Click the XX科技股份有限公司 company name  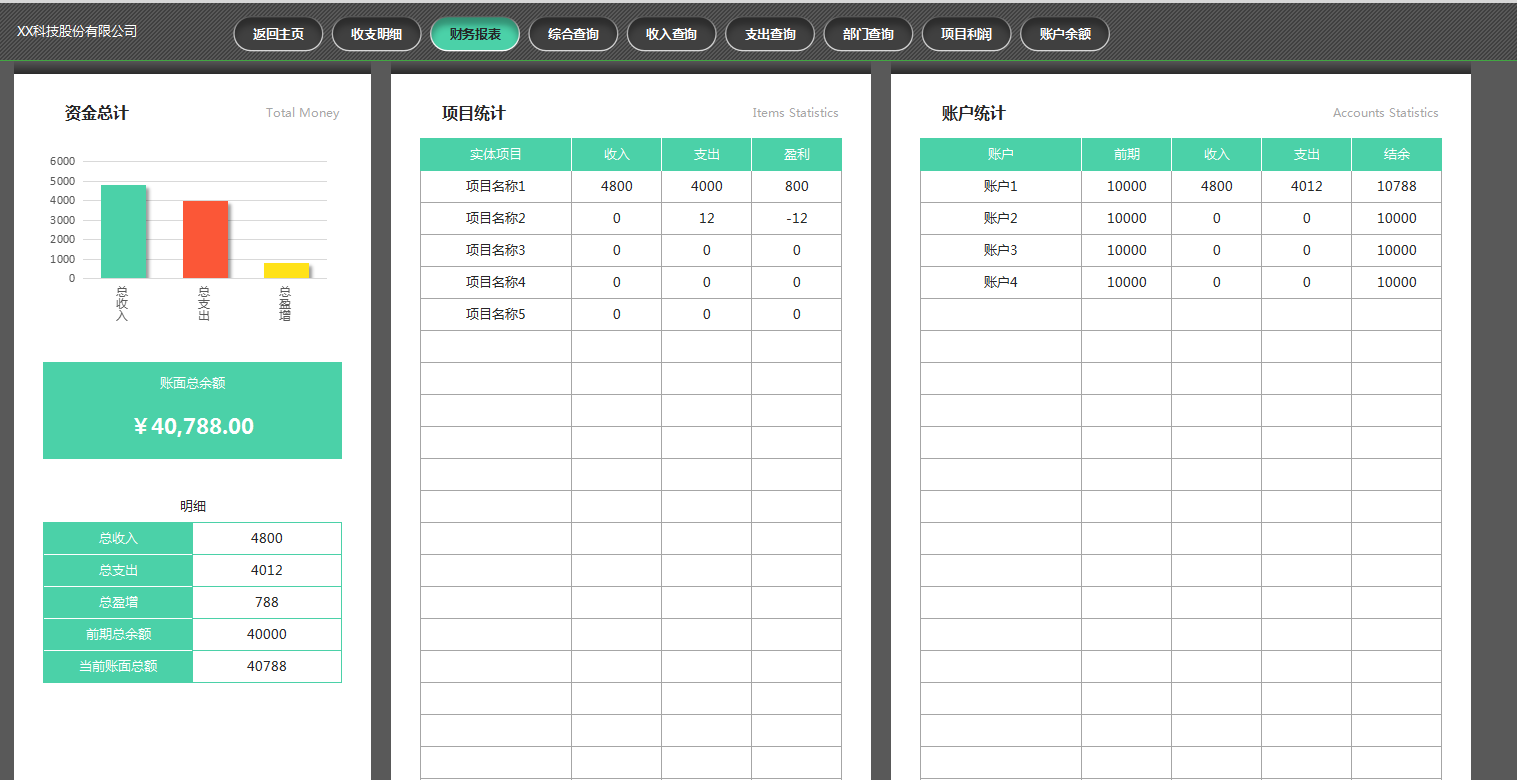pos(77,31)
